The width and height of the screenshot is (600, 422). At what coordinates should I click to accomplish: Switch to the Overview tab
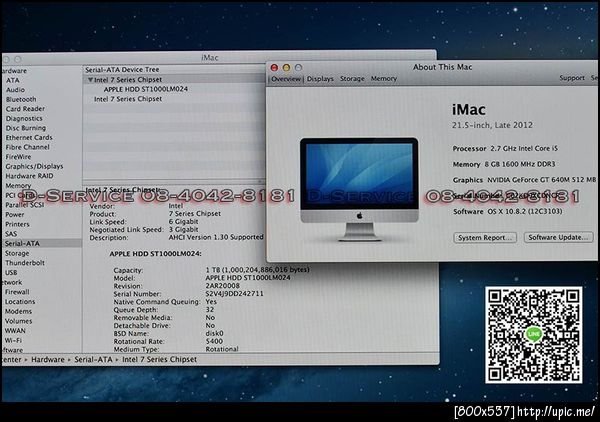click(286, 79)
